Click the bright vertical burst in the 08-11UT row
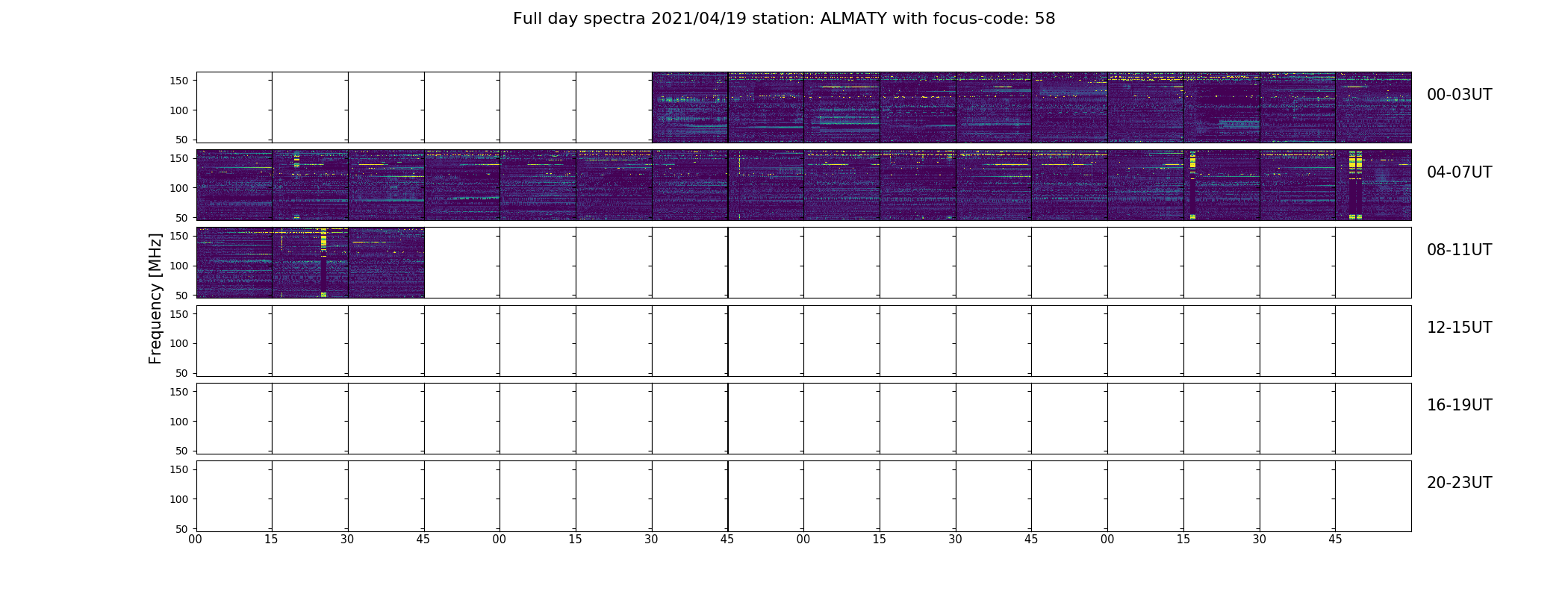Image resolution: width=1568 pixels, height=597 pixels. click(x=323, y=263)
